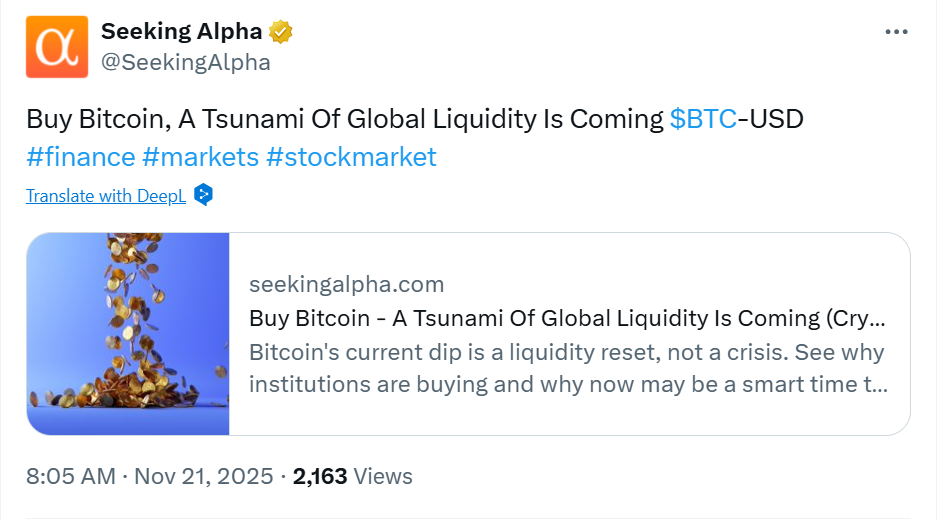This screenshot has height=520, width=937.
Task: Click the 8:05 AM post time
Action: pos(71,477)
